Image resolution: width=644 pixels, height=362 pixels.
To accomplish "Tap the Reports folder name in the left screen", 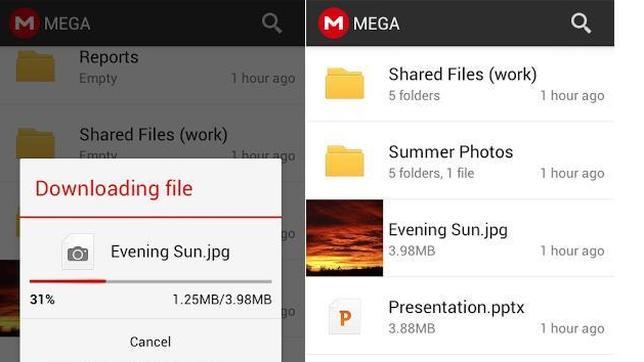I will [109, 57].
